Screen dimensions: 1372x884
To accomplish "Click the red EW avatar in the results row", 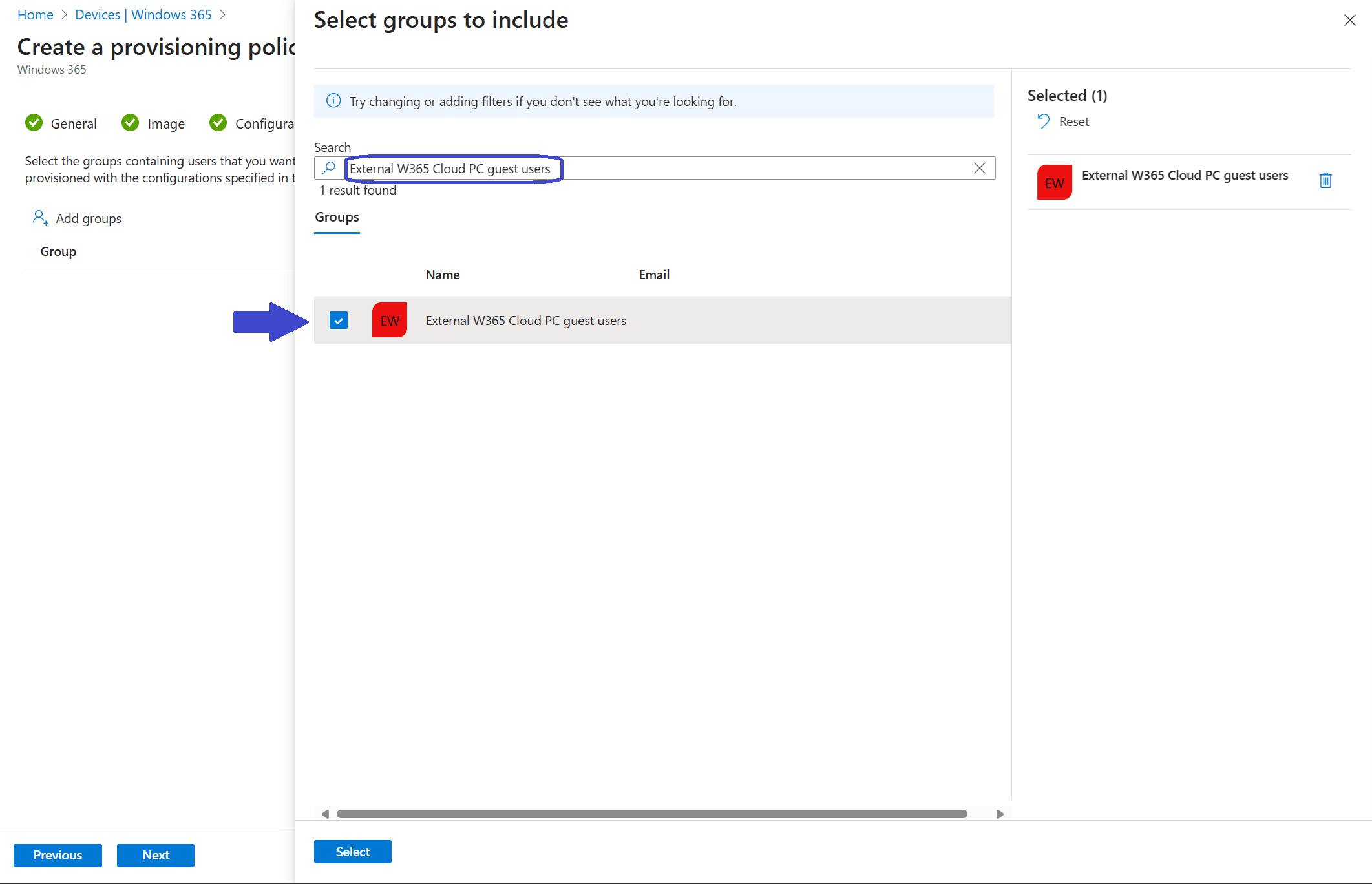I will tap(390, 320).
